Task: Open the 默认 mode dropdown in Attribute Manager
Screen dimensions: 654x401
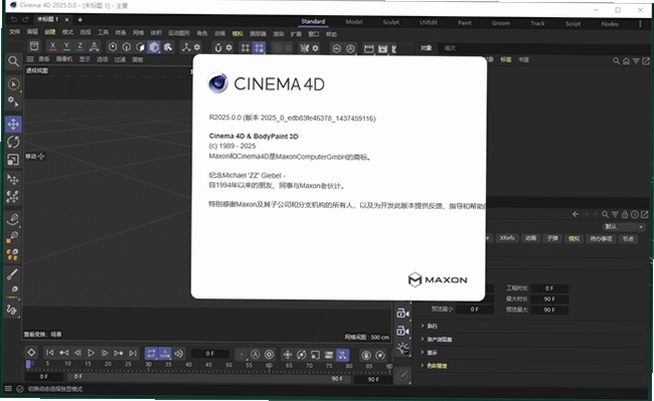Action: click(x=624, y=227)
